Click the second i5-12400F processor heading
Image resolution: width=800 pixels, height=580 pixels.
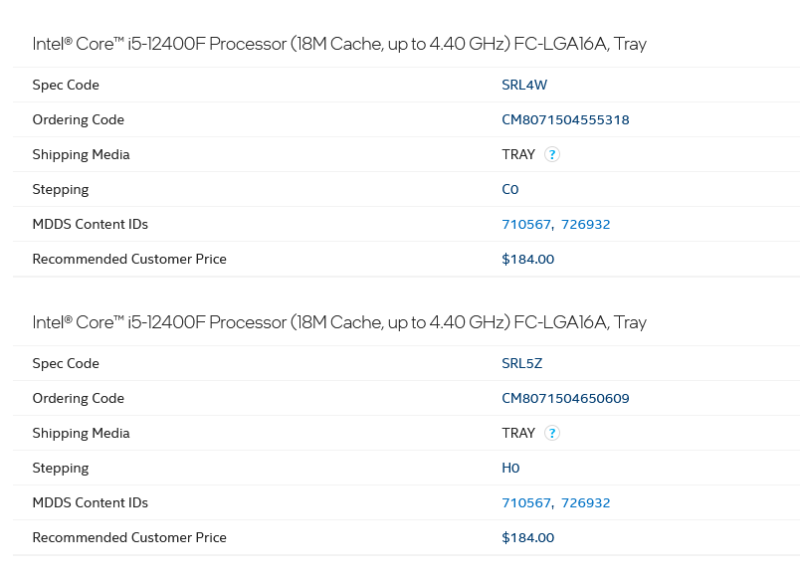point(339,322)
